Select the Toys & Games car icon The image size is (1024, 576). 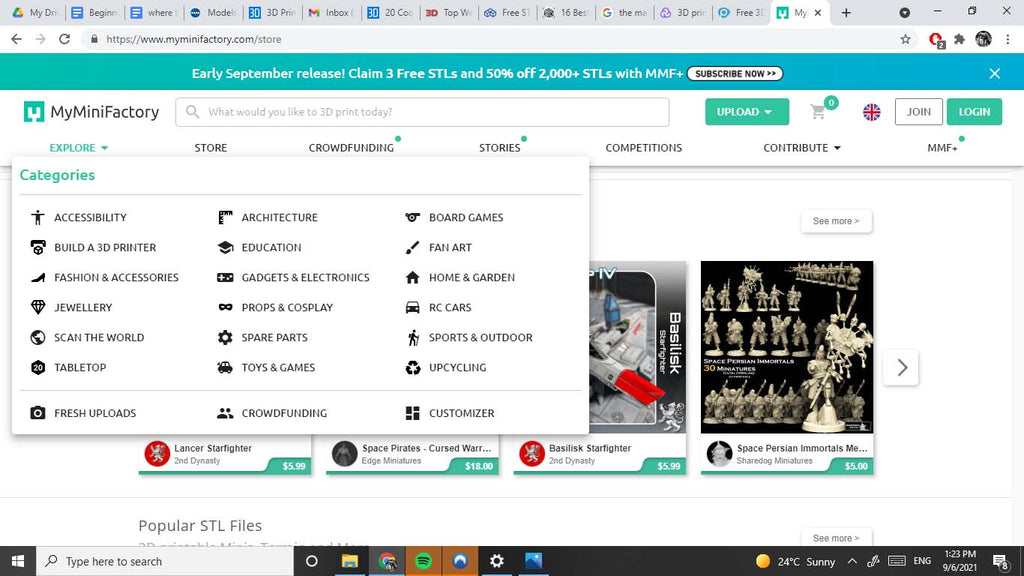coord(225,368)
